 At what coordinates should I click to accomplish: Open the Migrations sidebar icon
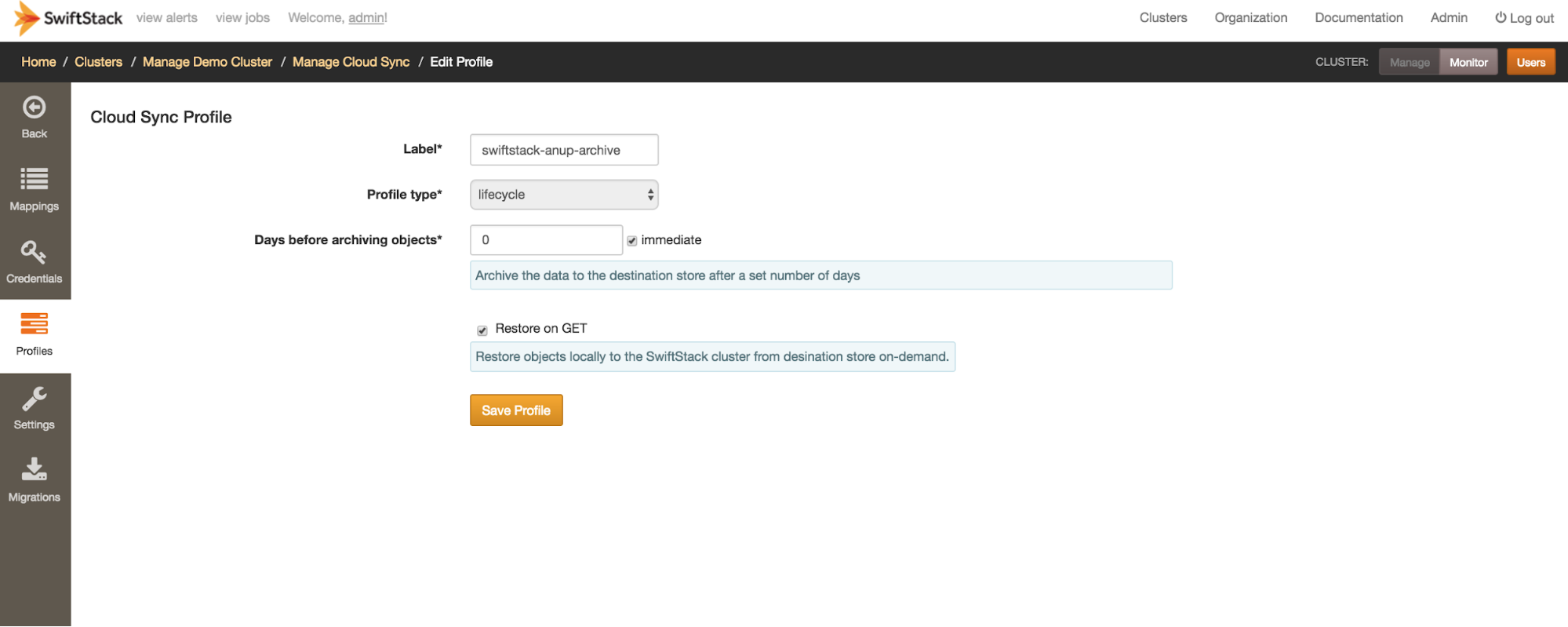[x=35, y=469]
